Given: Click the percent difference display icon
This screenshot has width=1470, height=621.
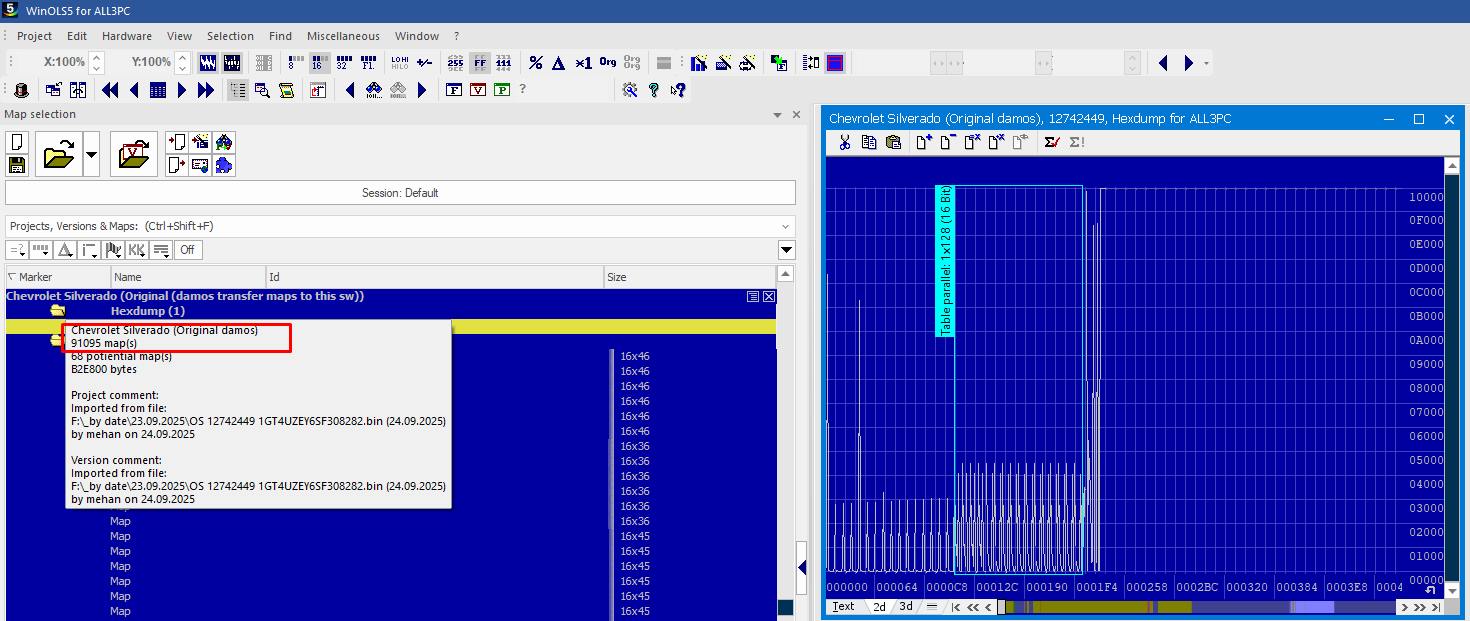Looking at the screenshot, I should [x=536, y=63].
